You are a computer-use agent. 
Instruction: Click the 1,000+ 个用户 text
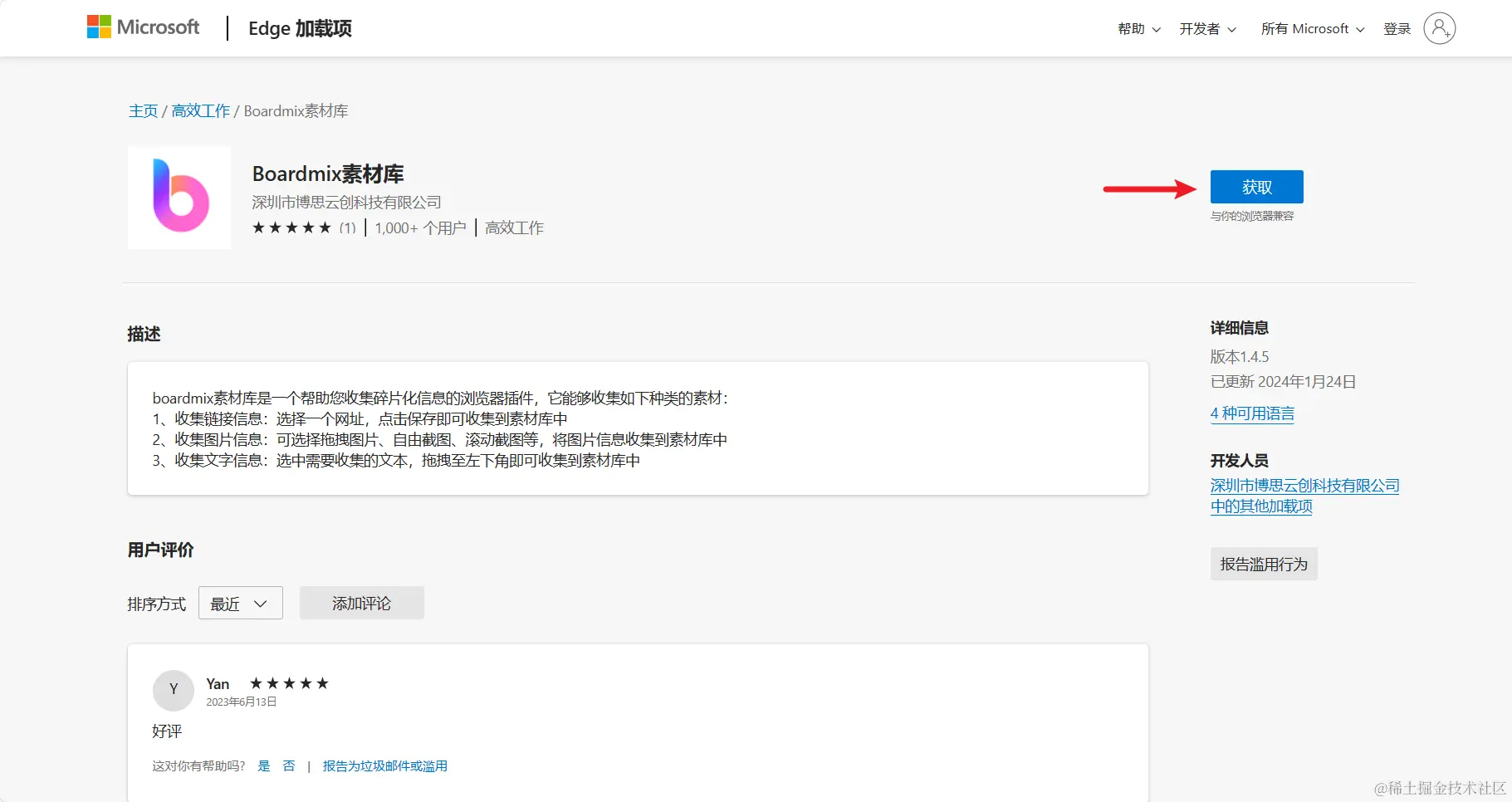(420, 227)
